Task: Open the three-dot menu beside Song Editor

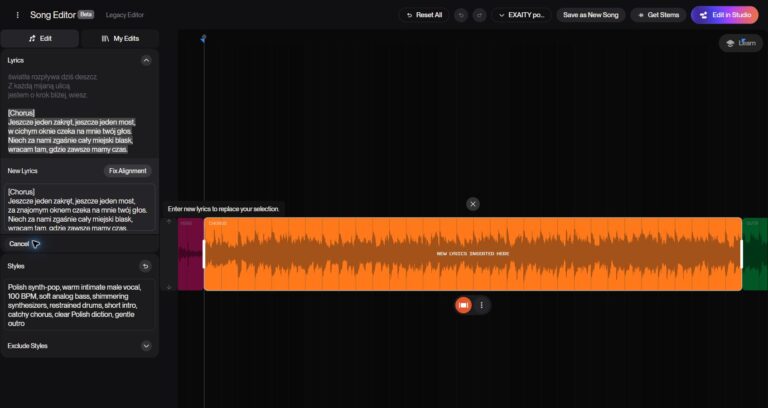Action: point(18,15)
